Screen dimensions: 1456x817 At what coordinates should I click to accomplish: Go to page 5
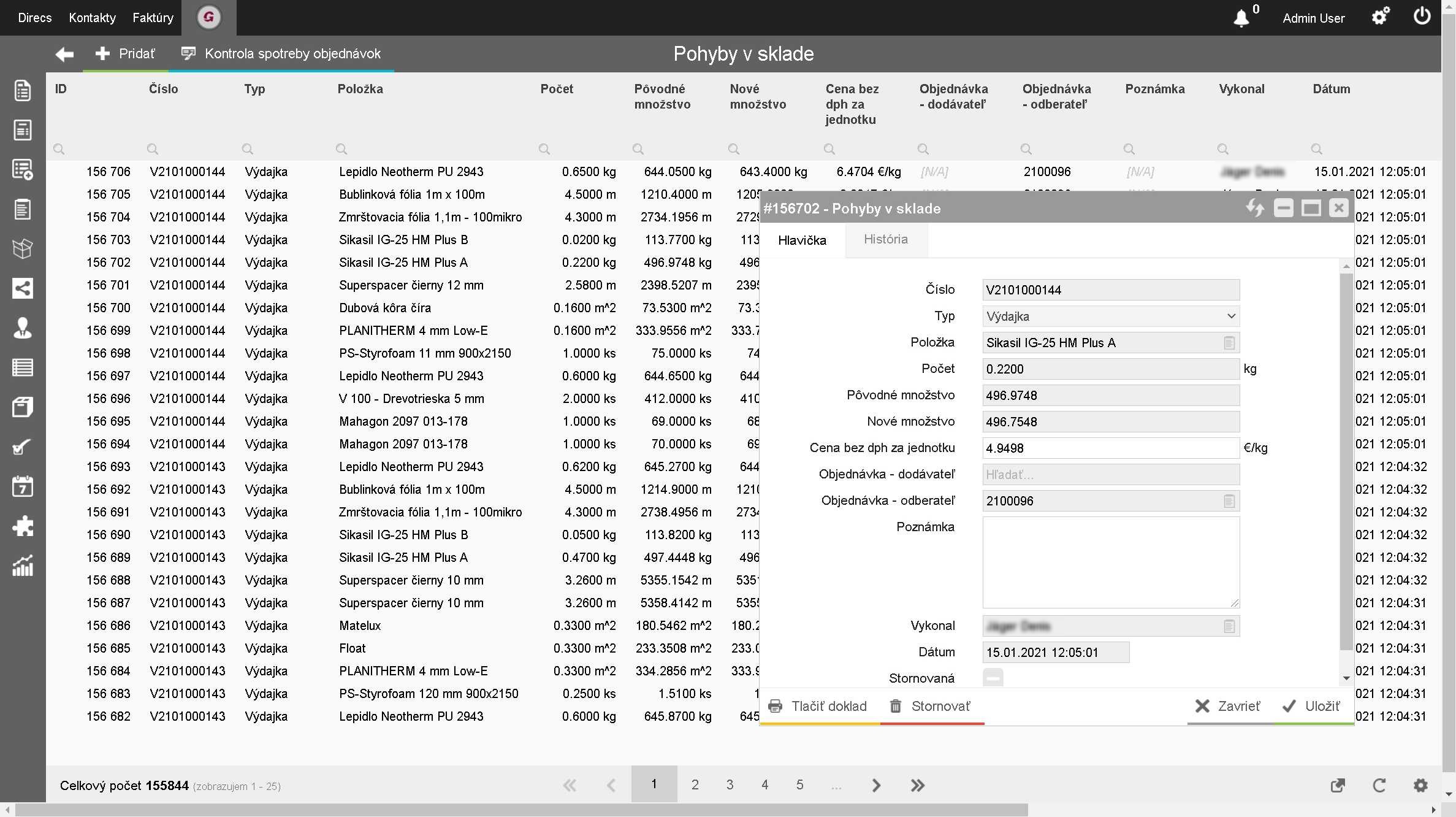[x=800, y=784]
